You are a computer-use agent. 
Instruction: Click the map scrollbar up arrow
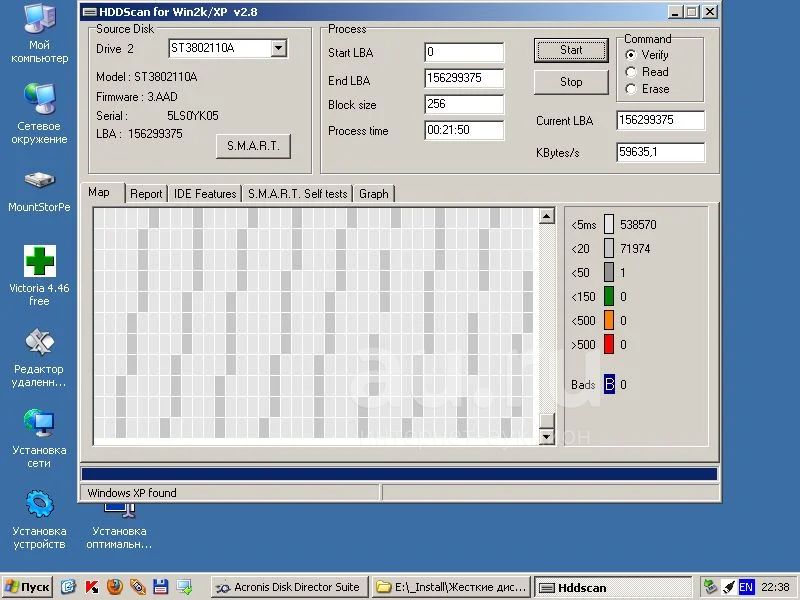pyautogui.click(x=547, y=216)
